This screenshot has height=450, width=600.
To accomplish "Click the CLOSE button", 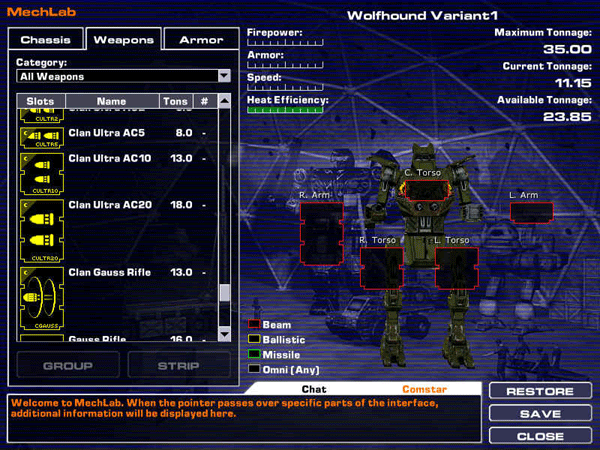I will click(x=540, y=436).
